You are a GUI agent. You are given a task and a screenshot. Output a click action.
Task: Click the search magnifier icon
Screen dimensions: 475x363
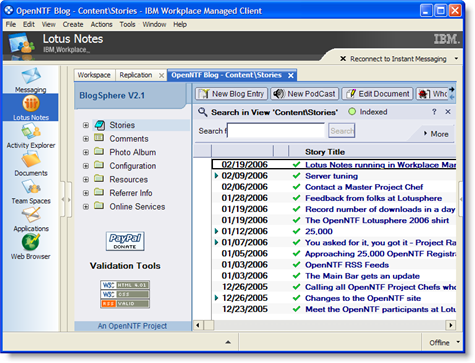202,112
